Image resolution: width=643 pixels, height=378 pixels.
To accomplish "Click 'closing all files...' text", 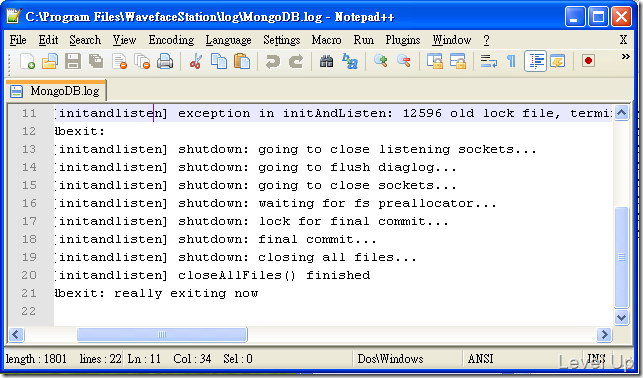I will click(x=337, y=257).
